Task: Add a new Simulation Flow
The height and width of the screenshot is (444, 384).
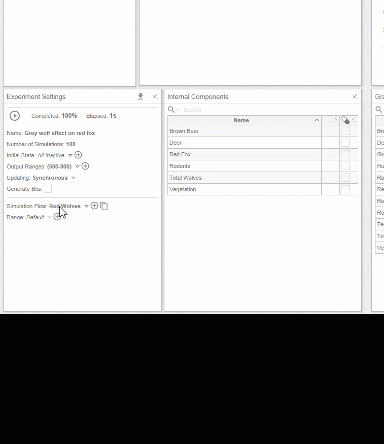Action: click(94, 206)
